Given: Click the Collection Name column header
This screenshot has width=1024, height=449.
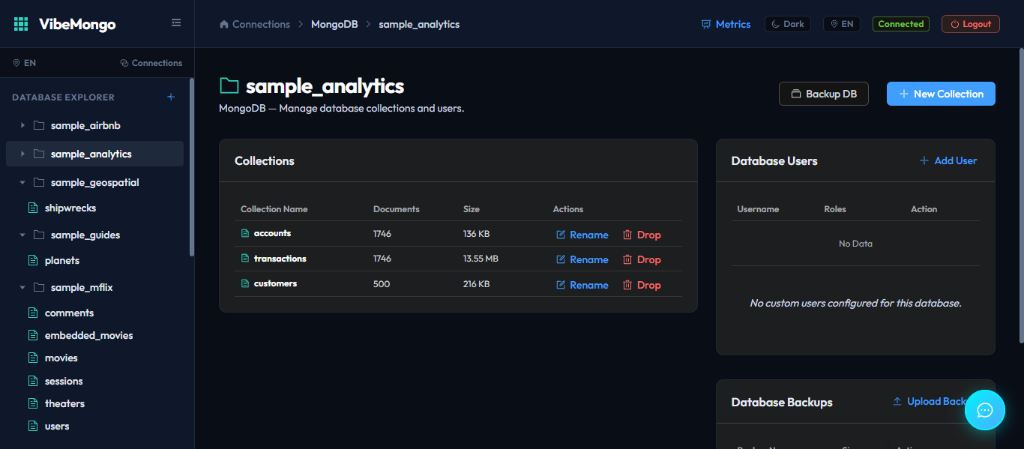Looking at the screenshot, I should tap(274, 209).
